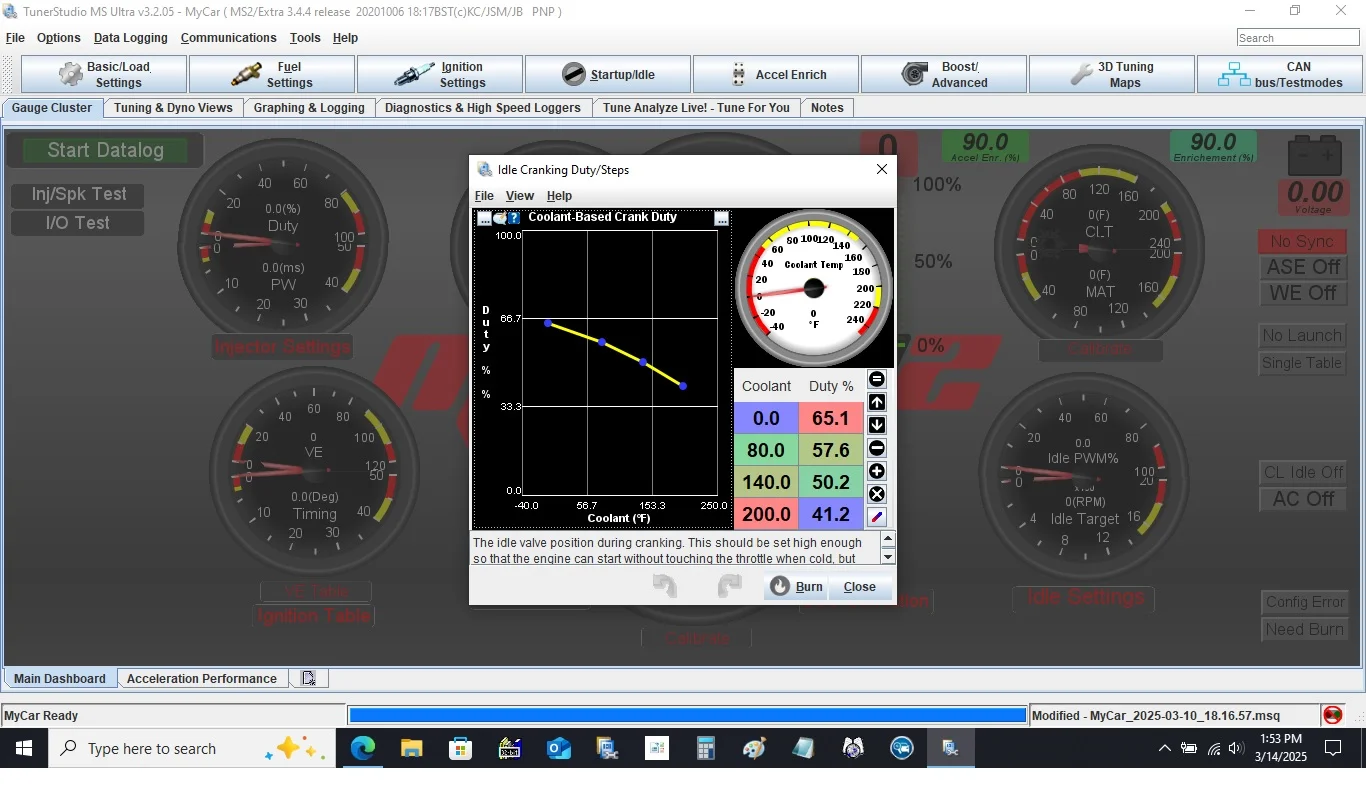
Task: Open File Explorer from the taskbar
Action: (x=411, y=748)
